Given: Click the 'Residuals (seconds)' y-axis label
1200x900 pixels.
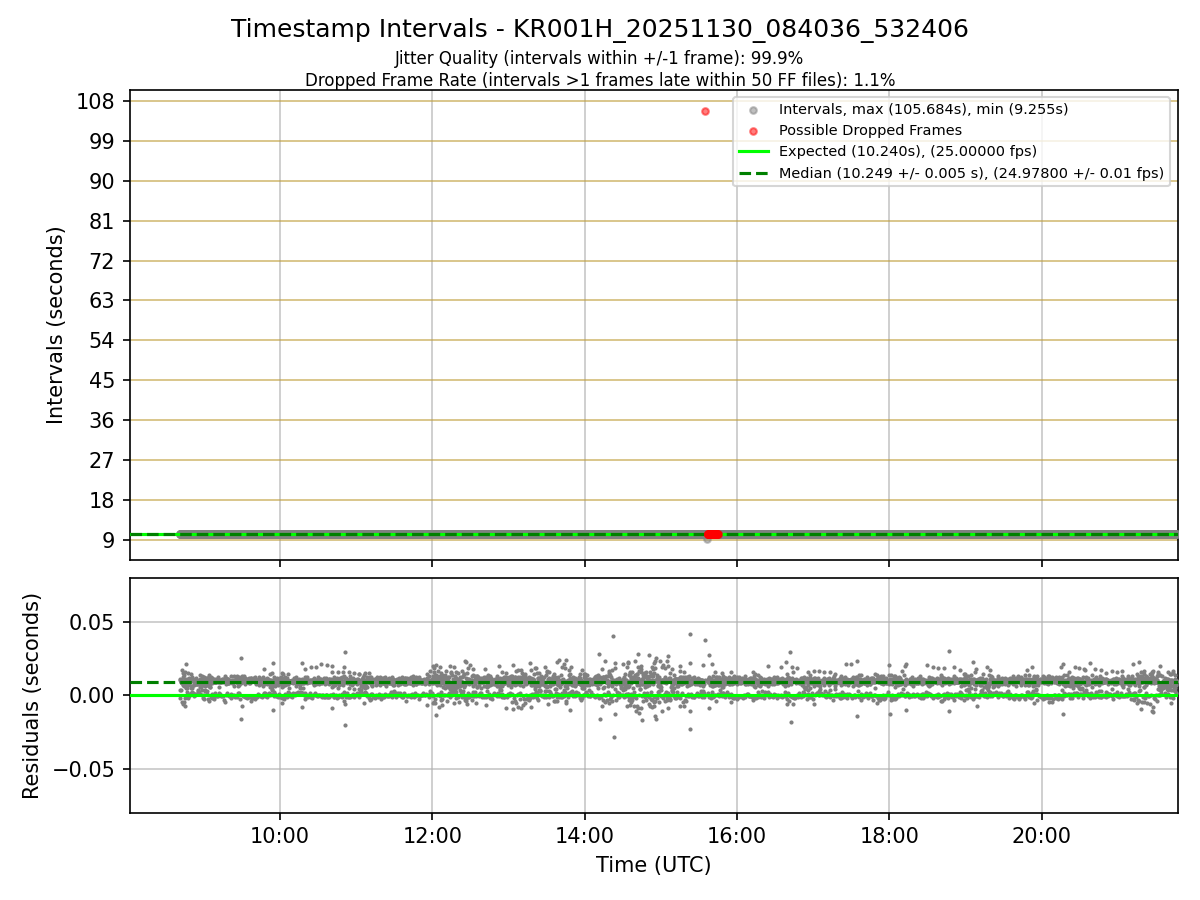Looking at the screenshot, I should pyautogui.click(x=32, y=696).
